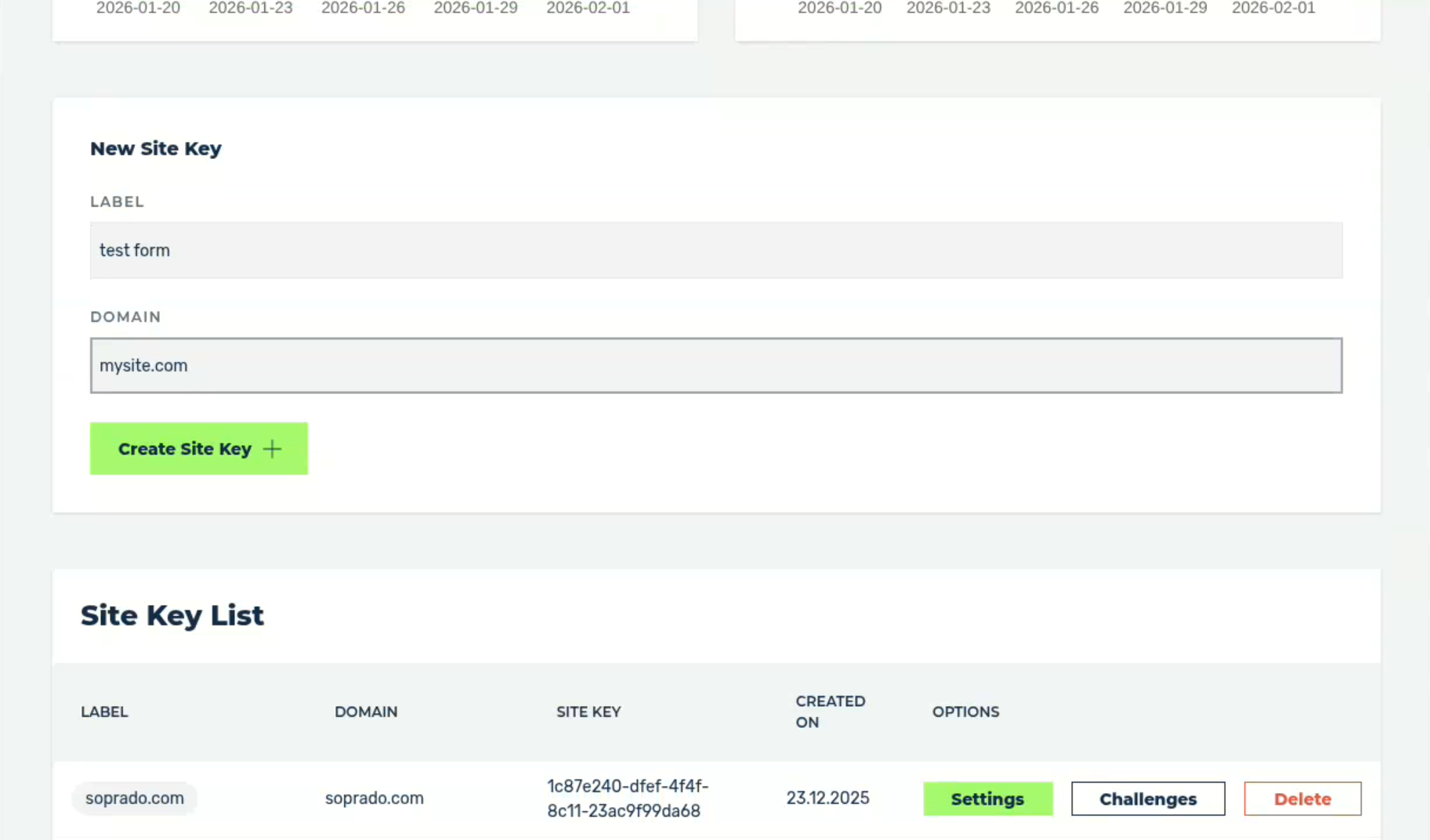Image resolution: width=1430 pixels, height=840 pixels.
Task: Select the site key 1c87e240-dfef-4f4f text
Action: 627,798
